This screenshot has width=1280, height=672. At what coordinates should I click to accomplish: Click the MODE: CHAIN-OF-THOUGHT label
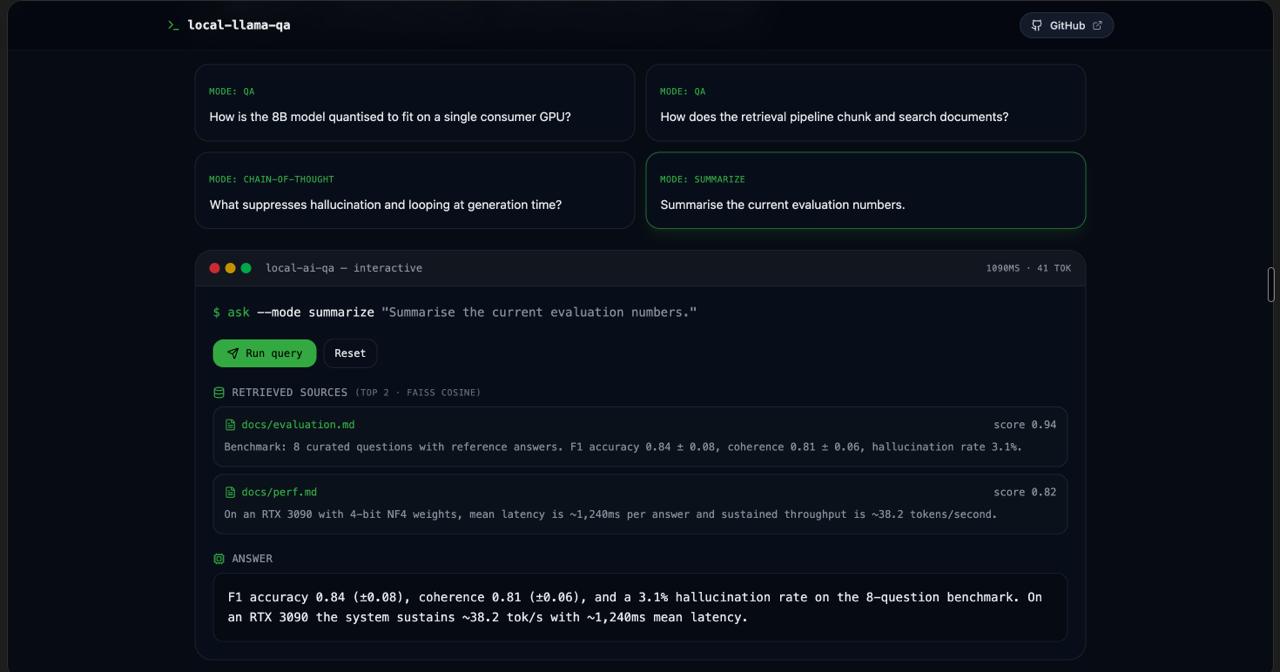[271, 179]
